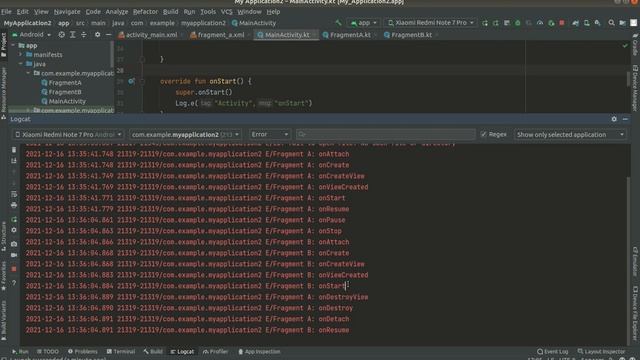Hide the Logcat panel with minus icon
640x360 pixels.
point(625,119)
